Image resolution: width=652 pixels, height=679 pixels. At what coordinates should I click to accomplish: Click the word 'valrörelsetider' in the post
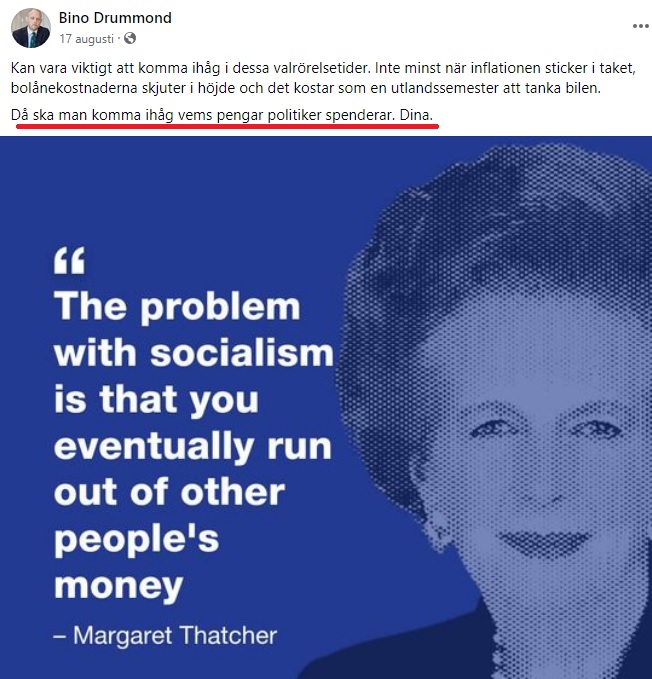(322, 68)
